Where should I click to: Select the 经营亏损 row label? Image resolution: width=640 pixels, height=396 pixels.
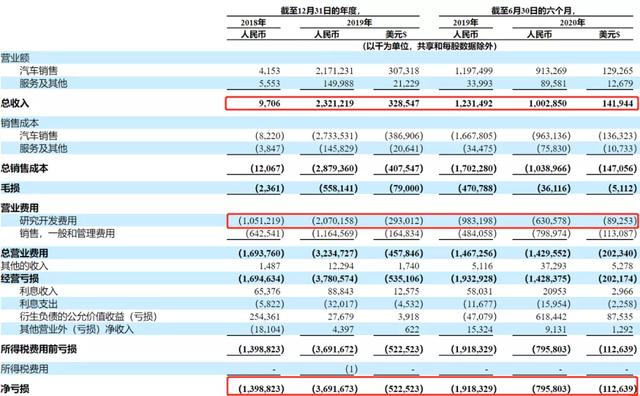click(20, 279)
